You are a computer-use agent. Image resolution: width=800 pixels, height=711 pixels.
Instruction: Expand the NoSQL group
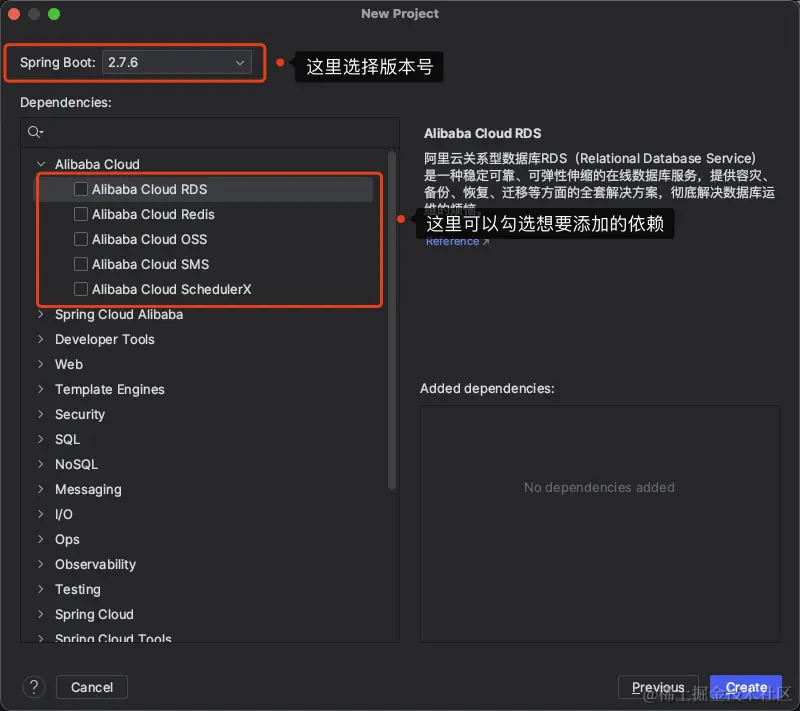[x=41, y=464]
